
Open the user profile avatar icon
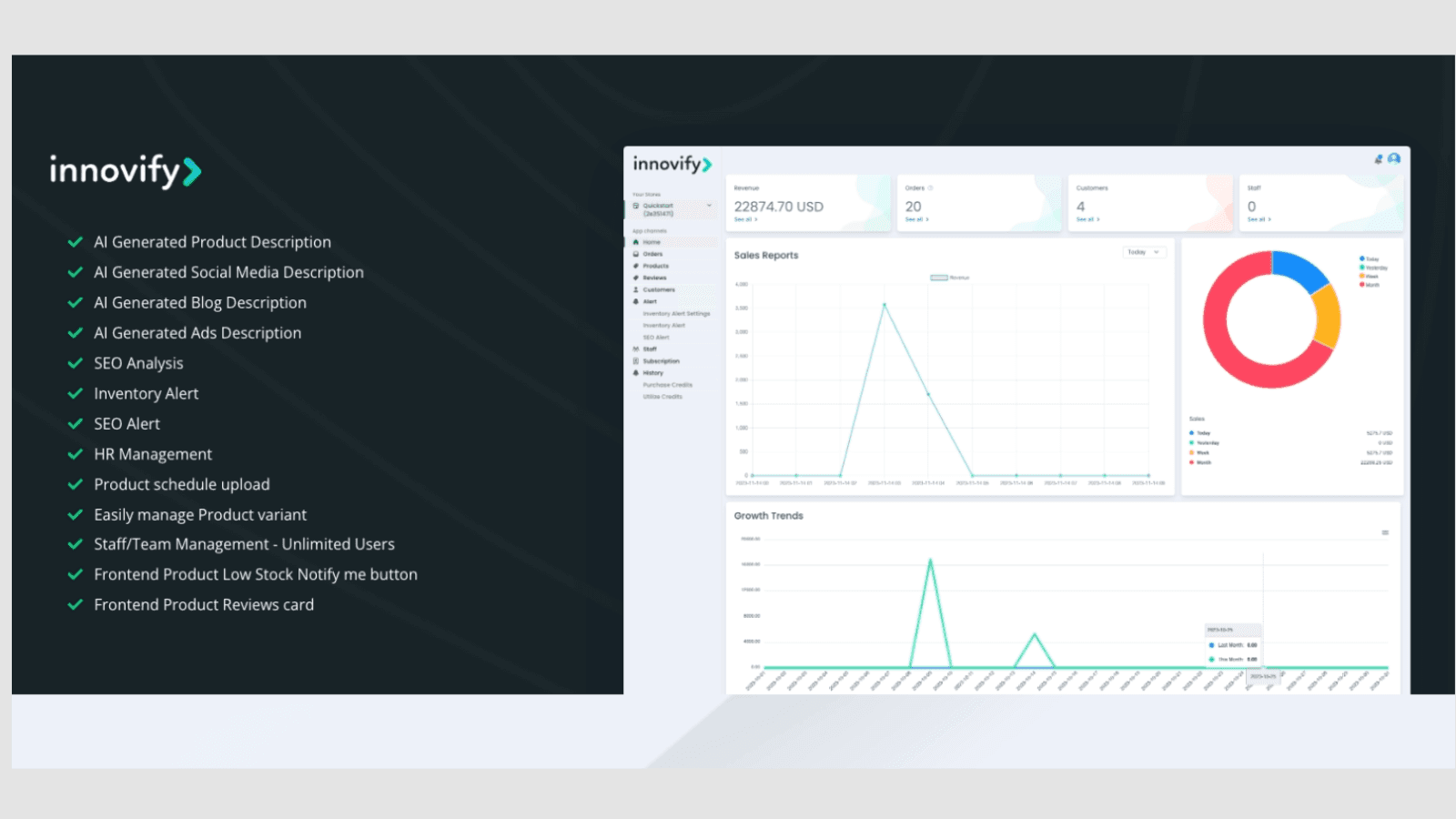pos(1393,158)
